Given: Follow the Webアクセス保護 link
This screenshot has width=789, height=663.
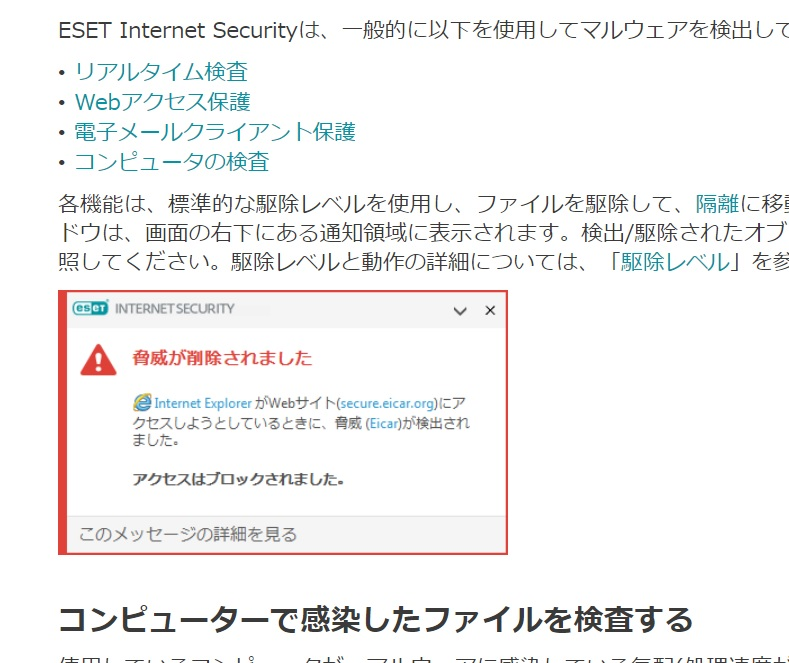Looking at the screenshot, I should (162, 102).
